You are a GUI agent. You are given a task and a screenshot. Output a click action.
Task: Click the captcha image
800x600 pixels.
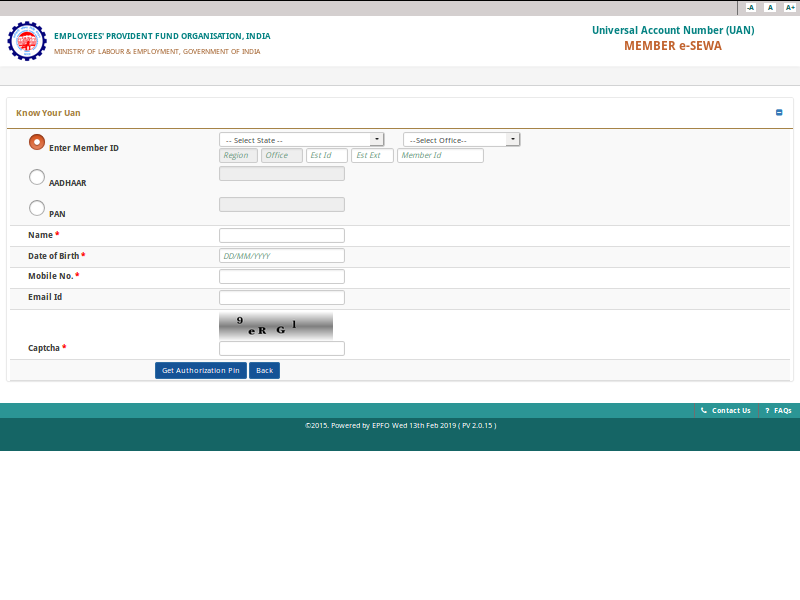pyautogui.click(x=276, y=325)
